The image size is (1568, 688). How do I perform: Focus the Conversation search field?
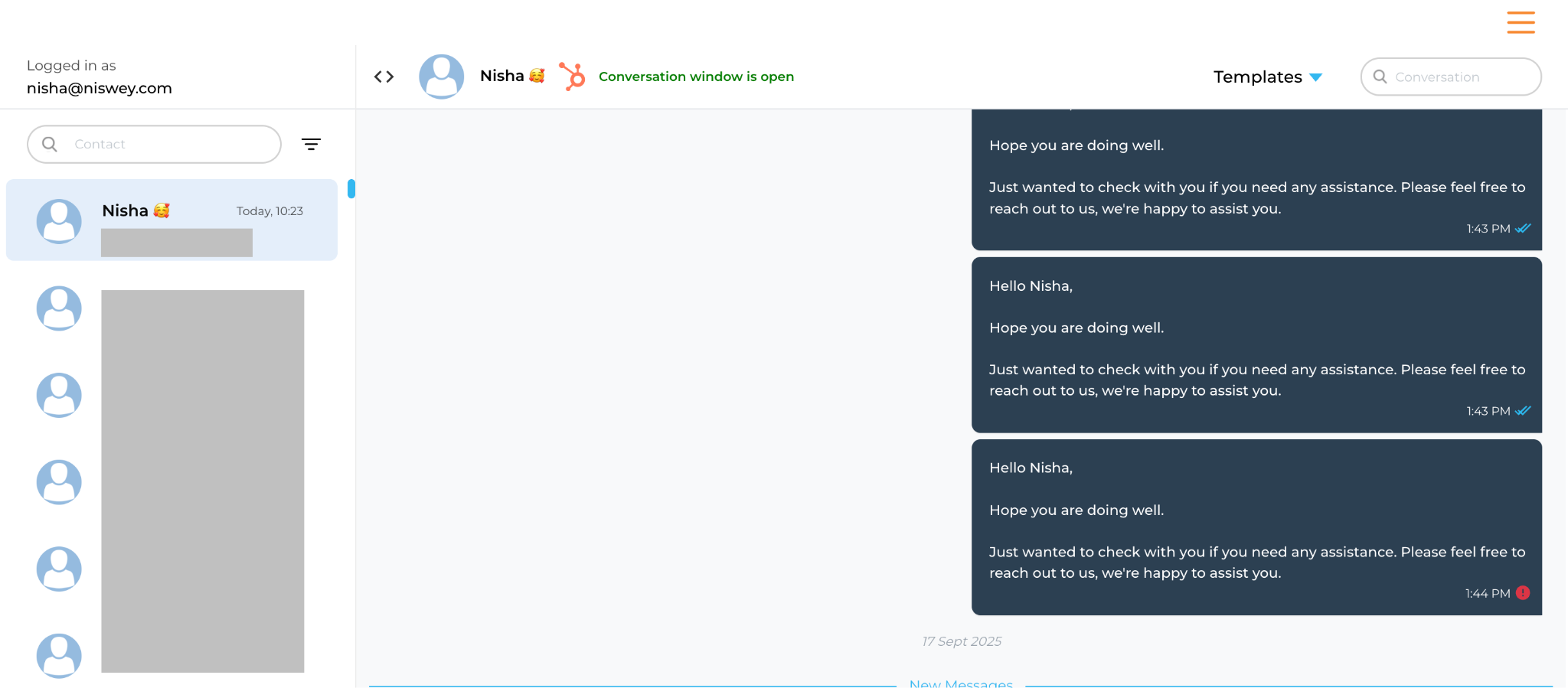pyautogui.click(x=1451, y=77)
